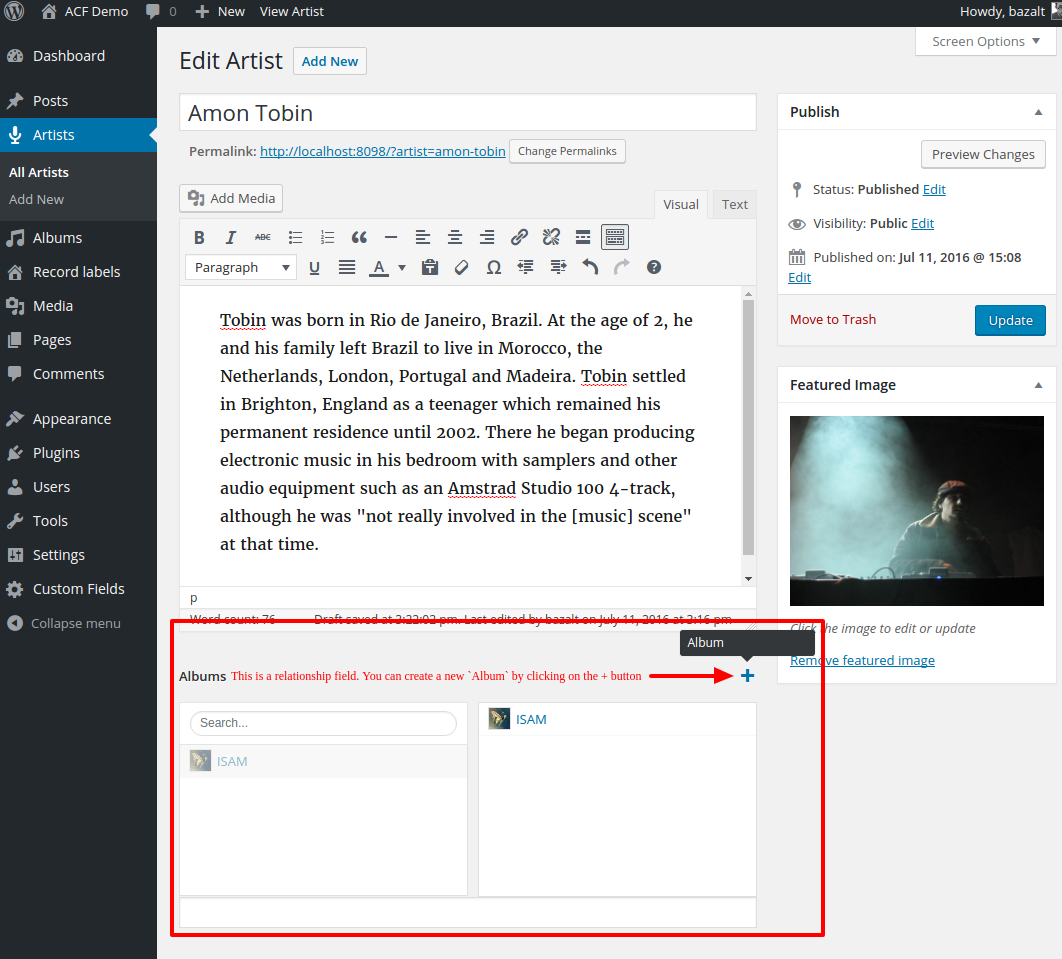
Task: Apply strikethrough formatting
Action: [263, 238]
